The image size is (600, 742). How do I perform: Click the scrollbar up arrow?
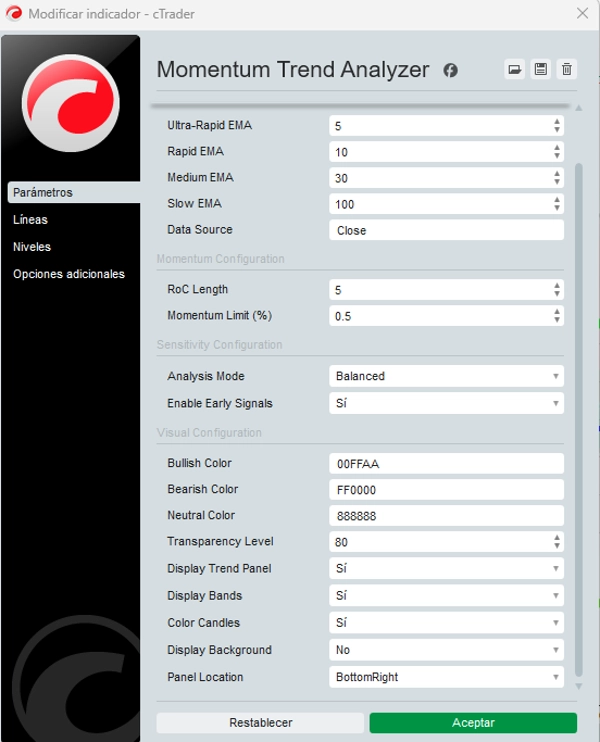[578, 108]
